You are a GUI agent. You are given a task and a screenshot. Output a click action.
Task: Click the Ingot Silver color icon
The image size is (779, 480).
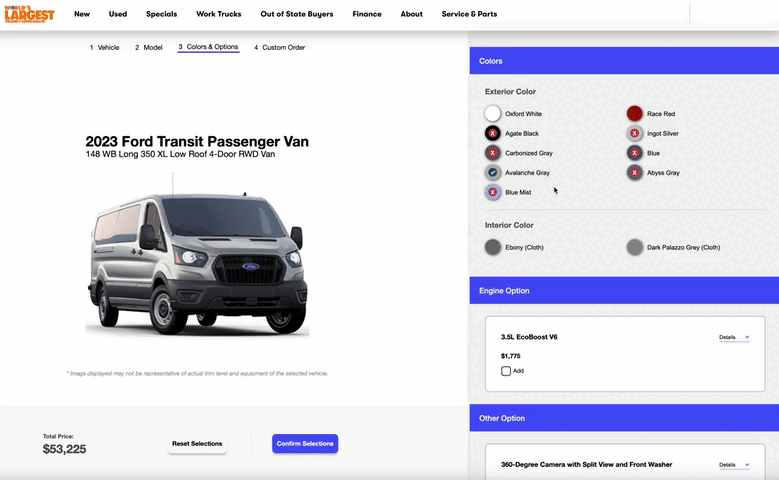(x=634, y=133)
